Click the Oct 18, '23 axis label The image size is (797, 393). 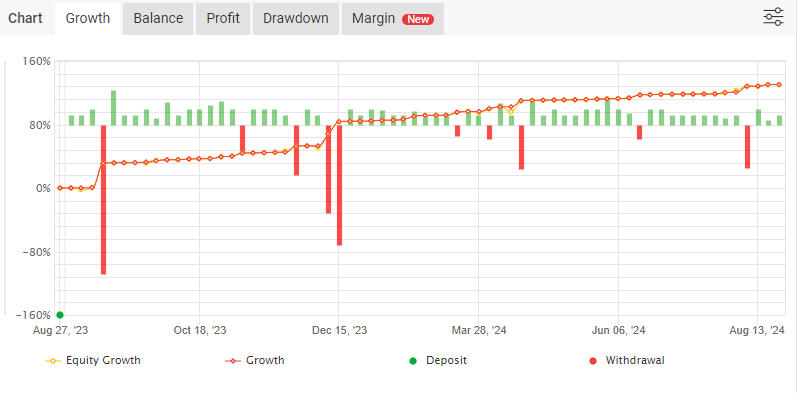[200, 330]
